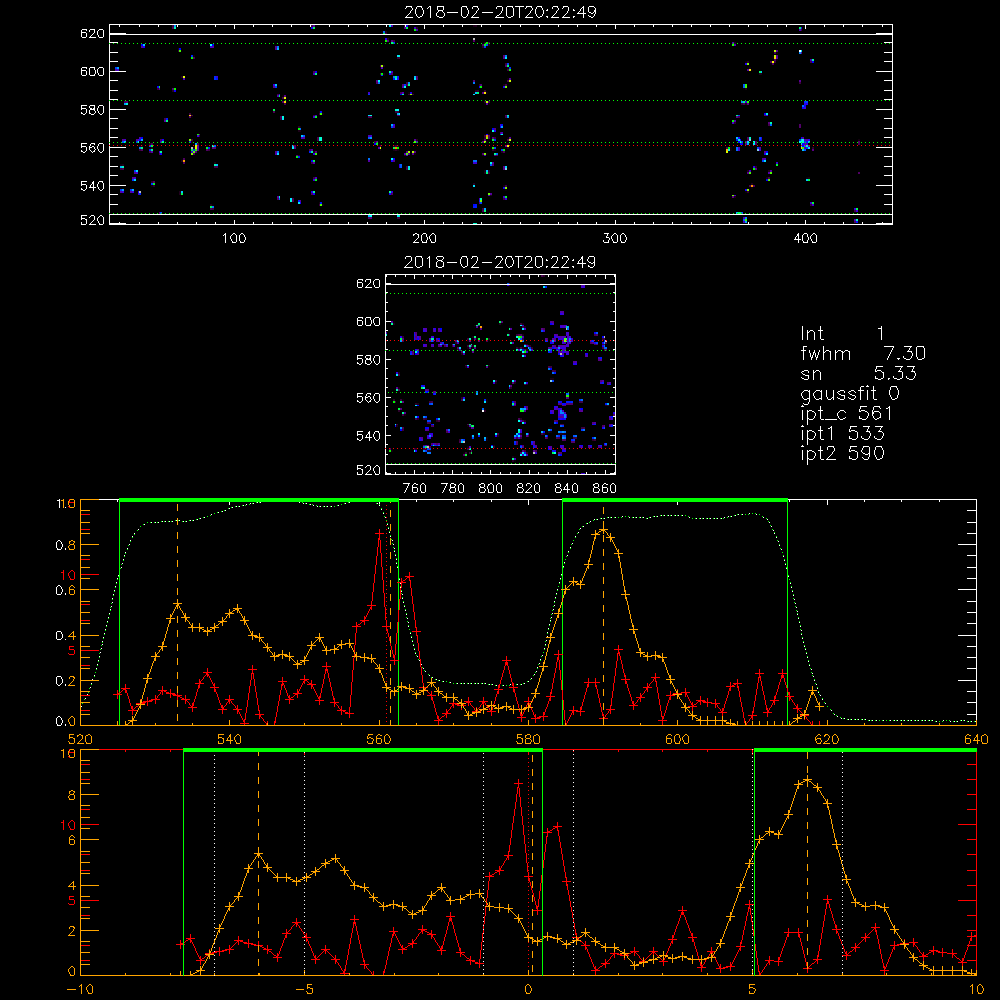This screenshot has width=1000, height=1000.
Task: Click orange dashed vertical line near 533 third plot
Action: pyautogui.click(x=177, y=612)
